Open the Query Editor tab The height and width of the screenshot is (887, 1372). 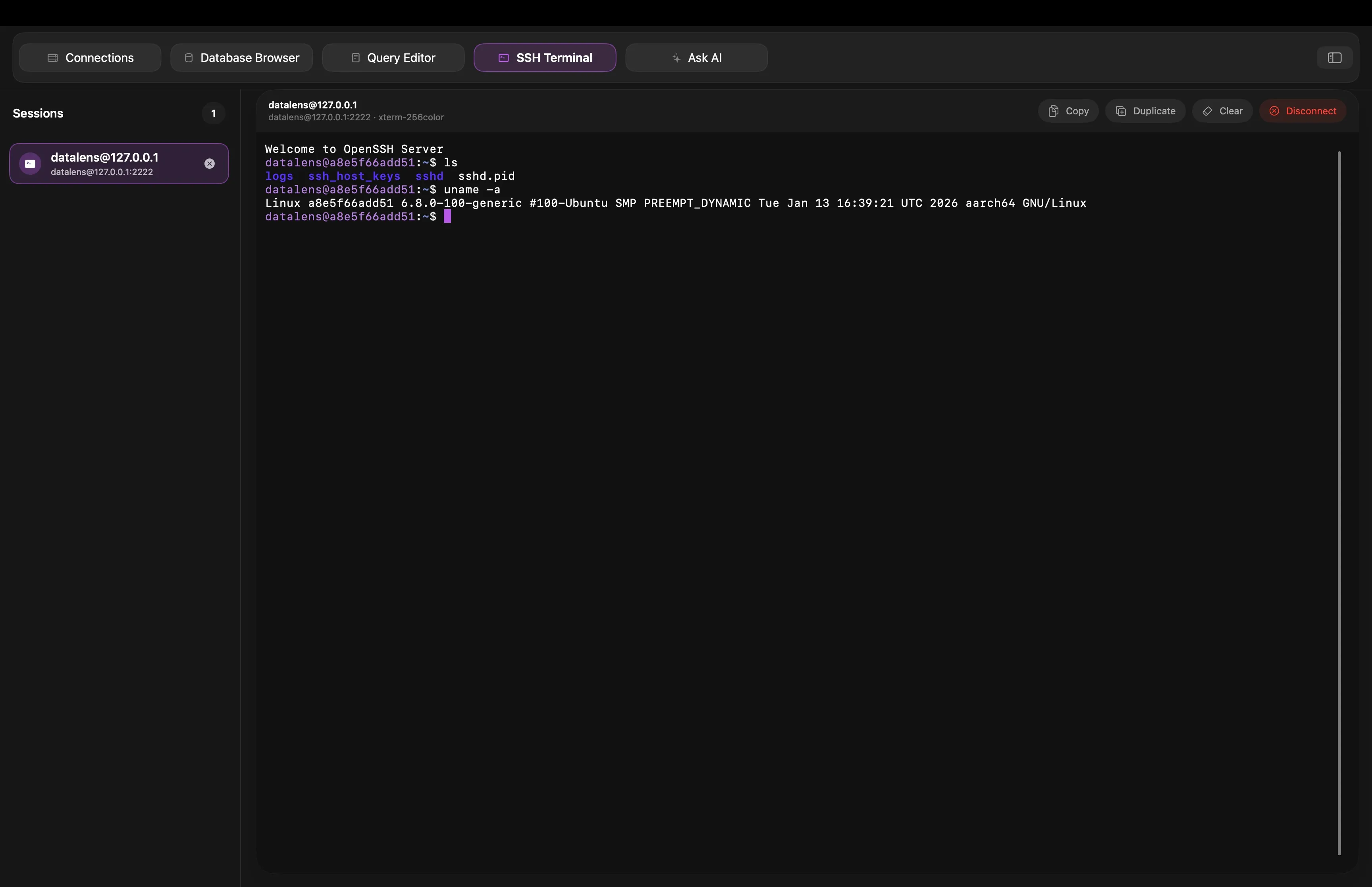(393, 58)
